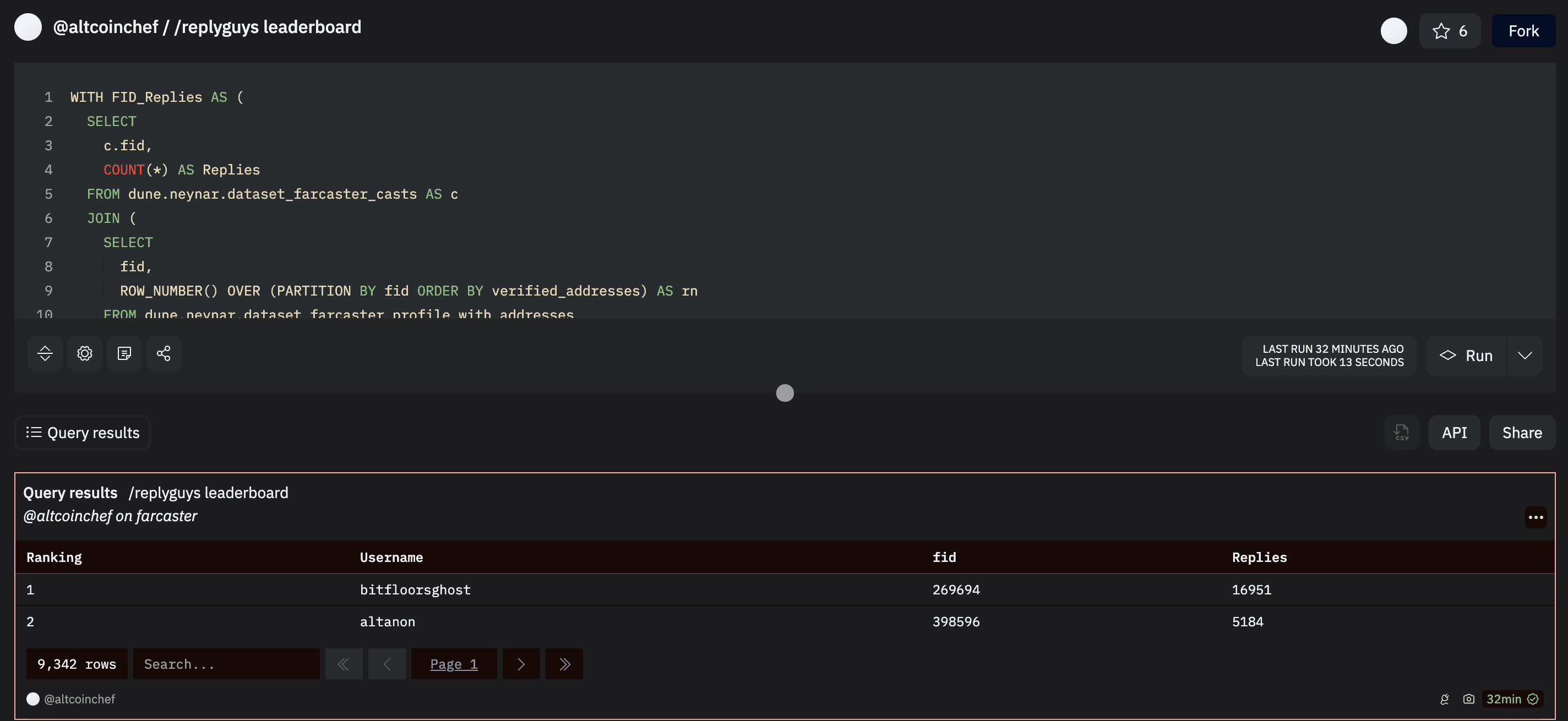The height and width of the screenshot is (721, 1568).
Task: Star this query
Action: (x=1449, y=31)
